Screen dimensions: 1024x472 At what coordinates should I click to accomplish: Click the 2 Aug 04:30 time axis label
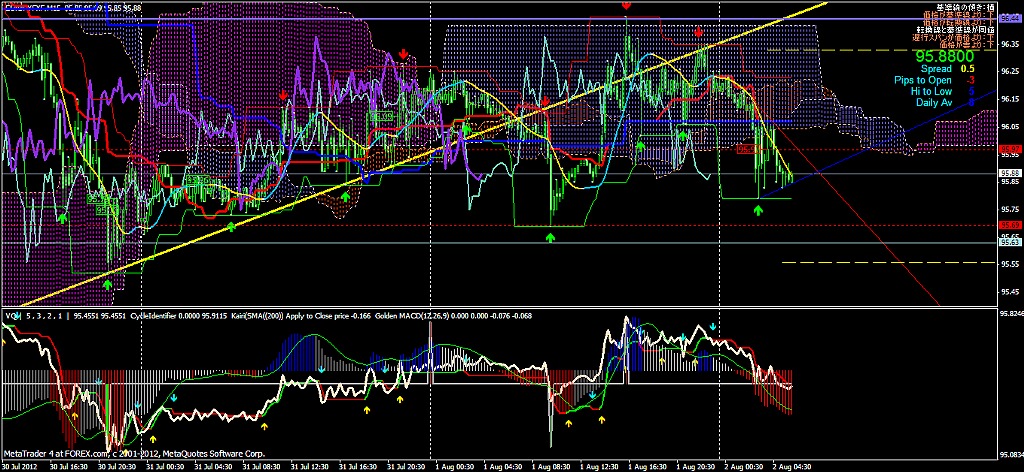788,465
